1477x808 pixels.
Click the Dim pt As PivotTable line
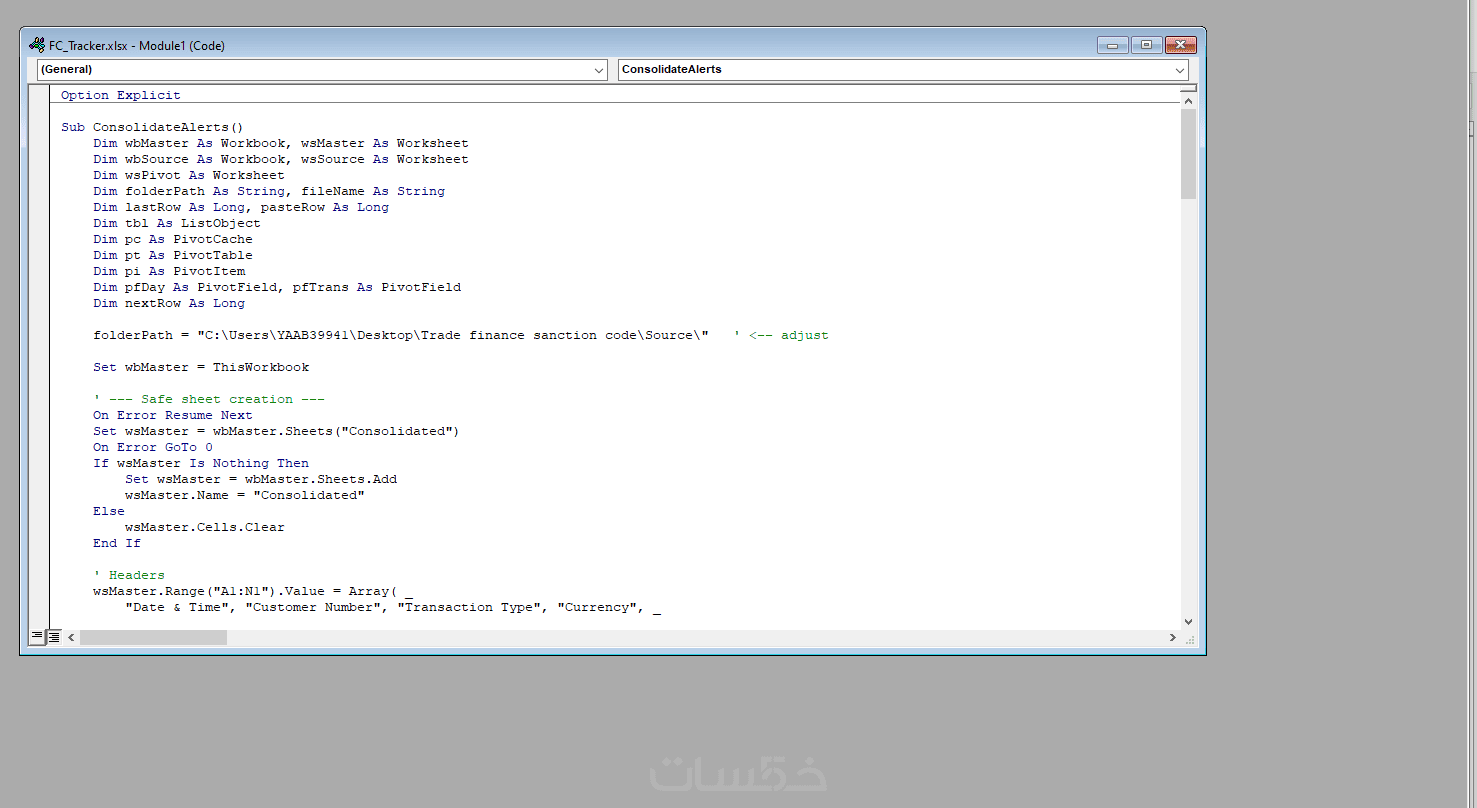173,255
